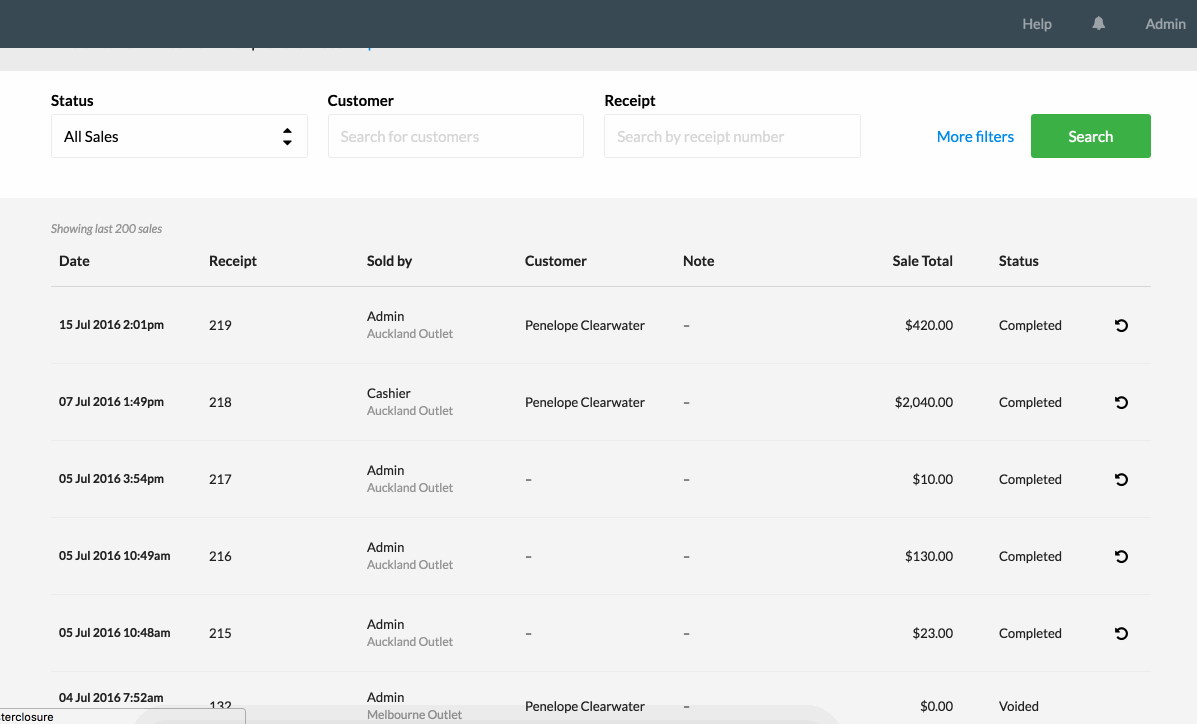Click return icon for receipt 217
Screen dimensions: 1197x724
tap(1121, 480)
